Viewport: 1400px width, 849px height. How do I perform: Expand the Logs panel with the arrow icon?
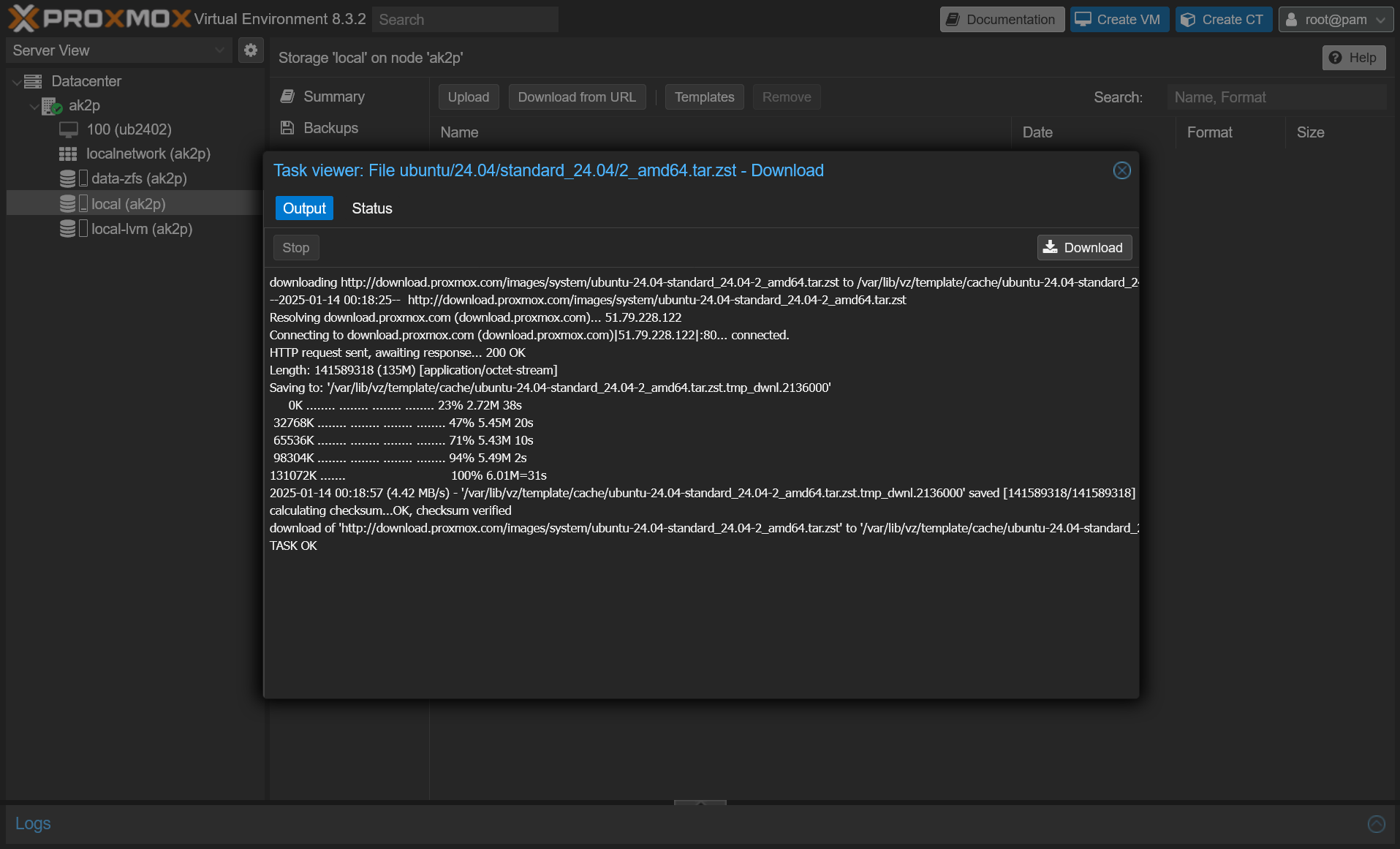pyautogui.click(x=1376, y=823)
